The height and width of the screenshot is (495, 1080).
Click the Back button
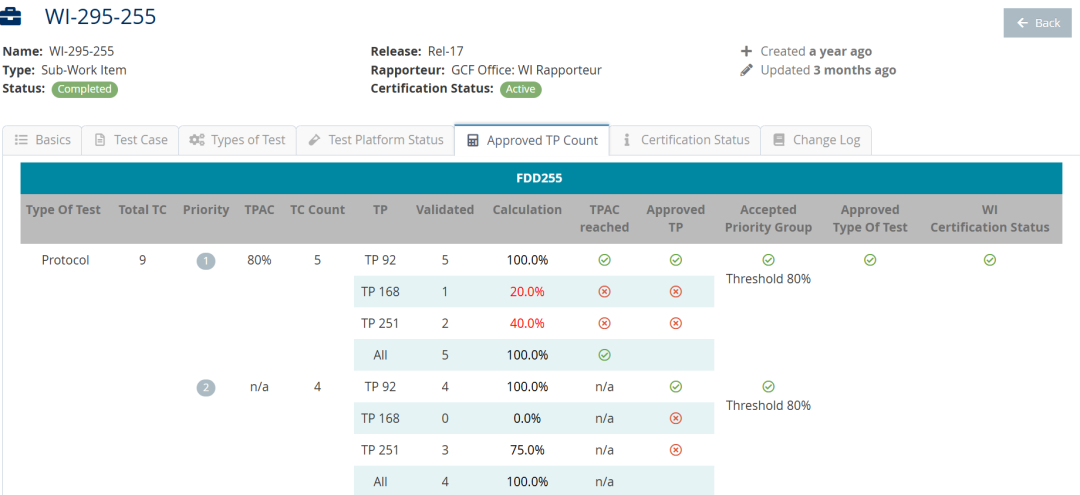[x=1037, y=23]
